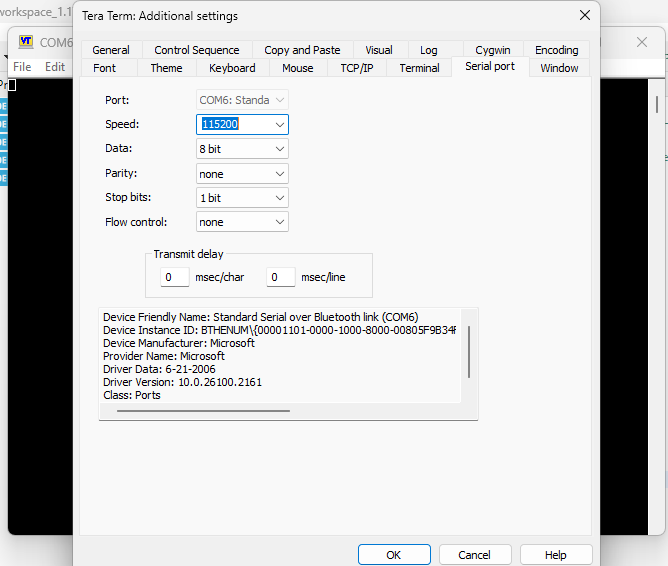The image size is (668, 566).
Task: Switch to the TCP/IP tab
Action: (x=357, y=68)
